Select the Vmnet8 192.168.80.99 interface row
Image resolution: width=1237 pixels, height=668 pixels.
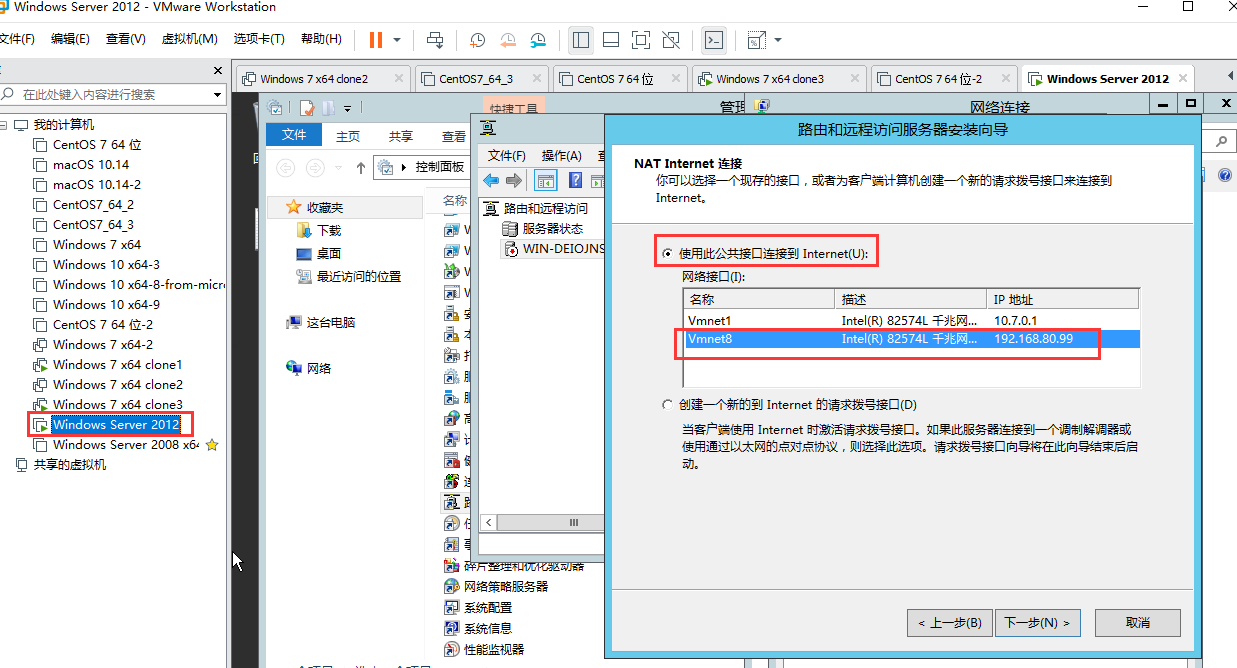911,339
